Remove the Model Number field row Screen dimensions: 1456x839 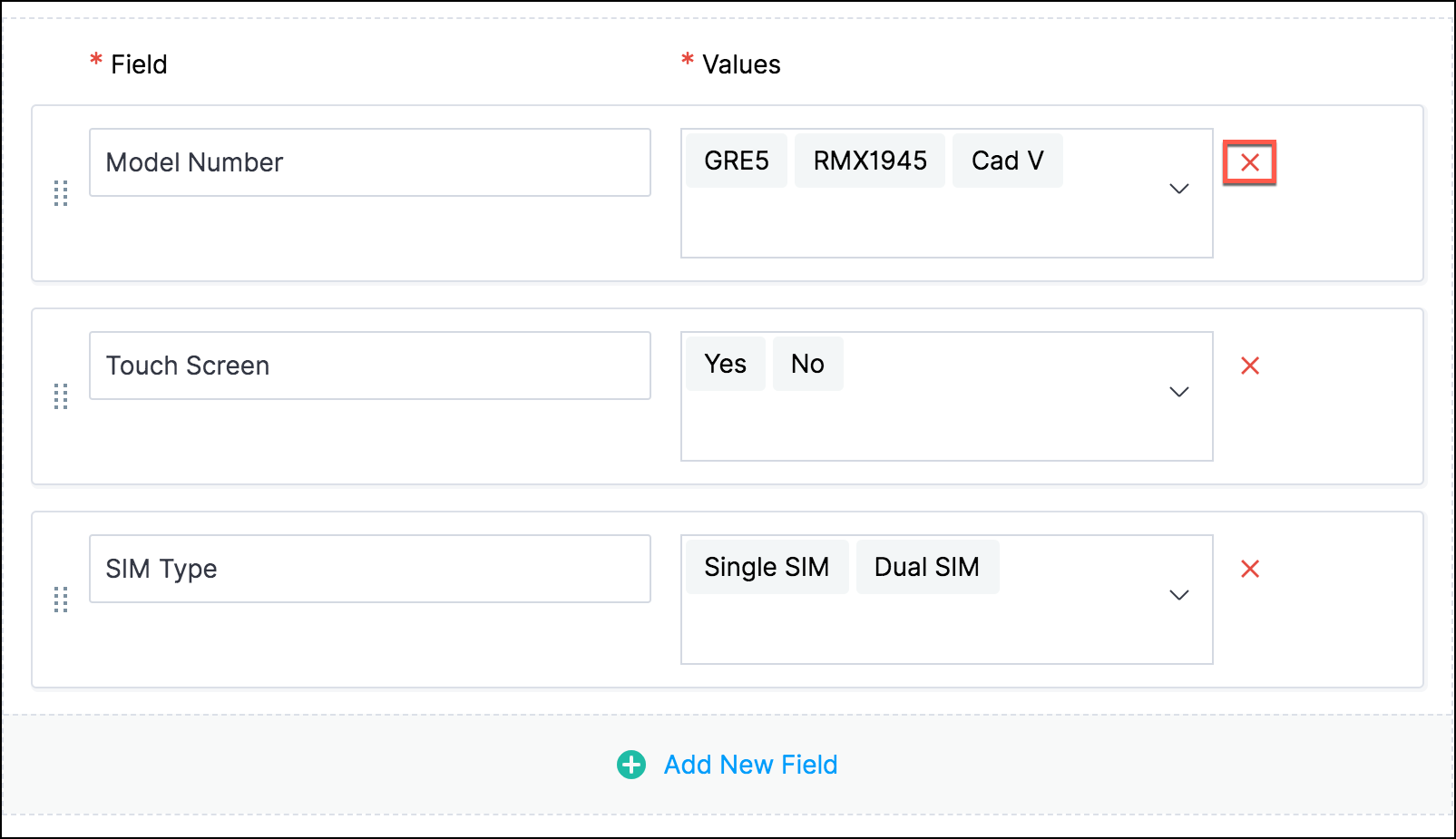coord(1249,163)
